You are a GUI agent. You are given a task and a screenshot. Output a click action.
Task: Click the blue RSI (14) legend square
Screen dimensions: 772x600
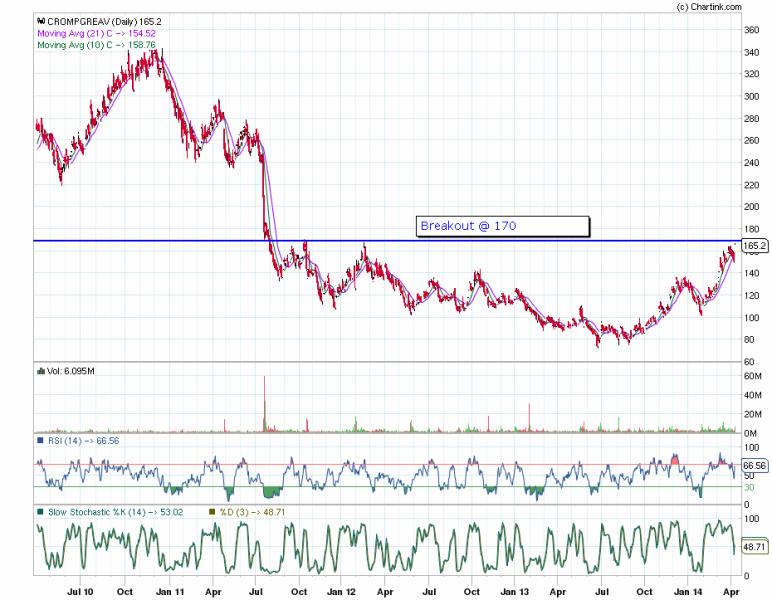tap(40, 439)
